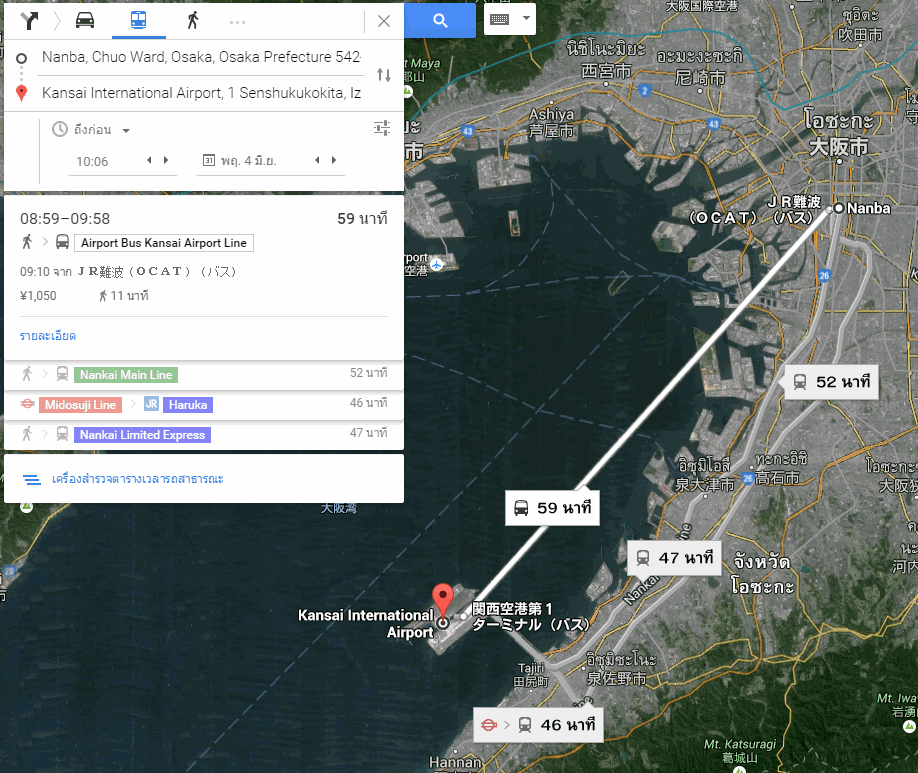Open the public transit schedule explorer link
This screenshot has height=773, width=918.
tap(138, 479)
